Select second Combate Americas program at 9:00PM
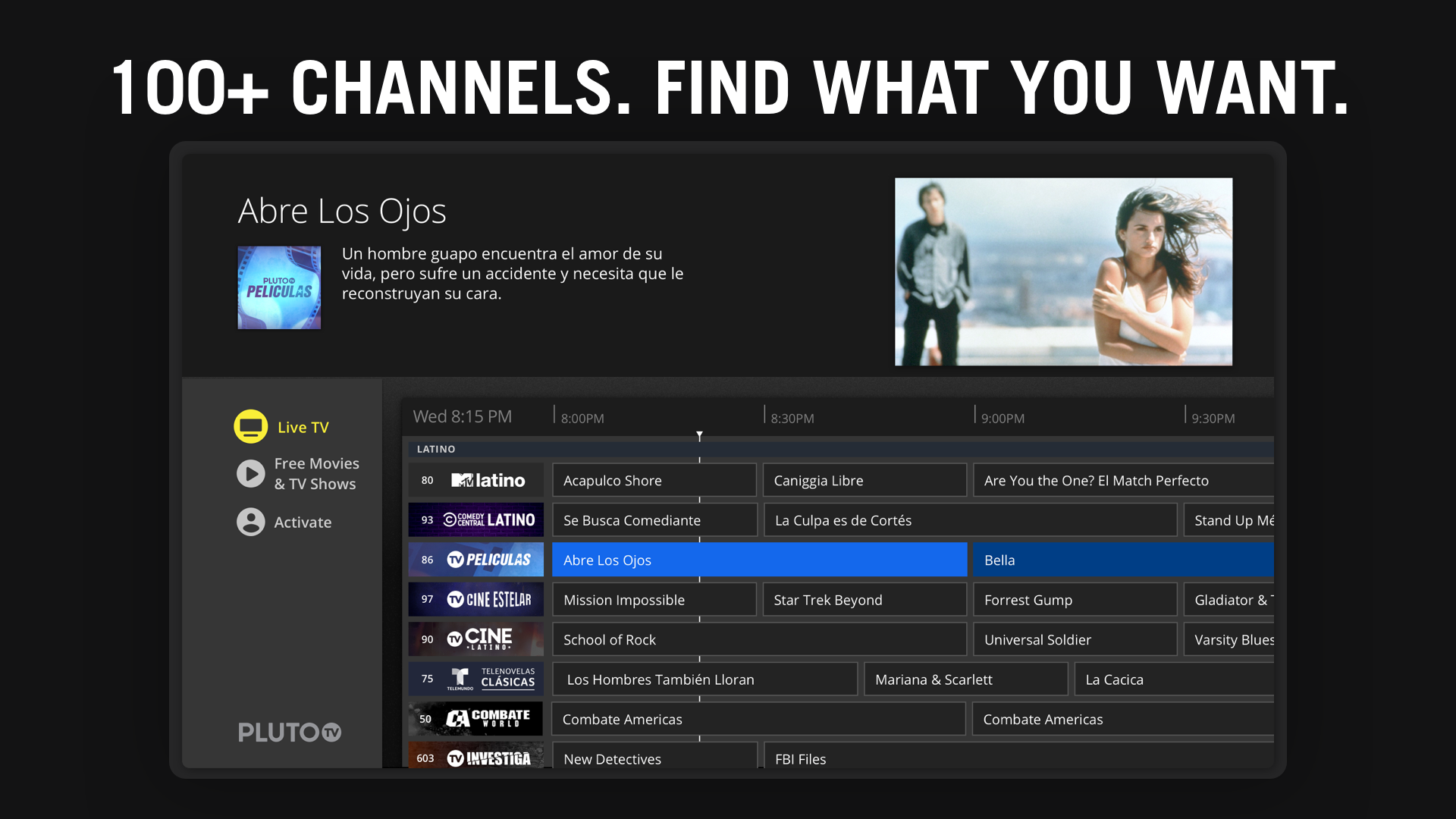 click(x=1123, y=719)
